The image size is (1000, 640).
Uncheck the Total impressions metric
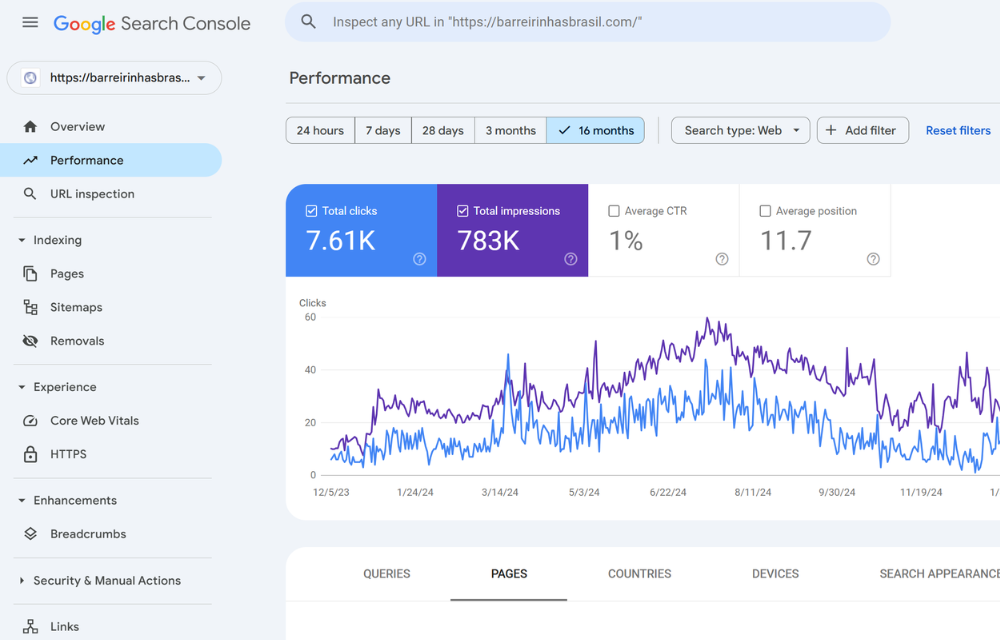click(462, 211)
